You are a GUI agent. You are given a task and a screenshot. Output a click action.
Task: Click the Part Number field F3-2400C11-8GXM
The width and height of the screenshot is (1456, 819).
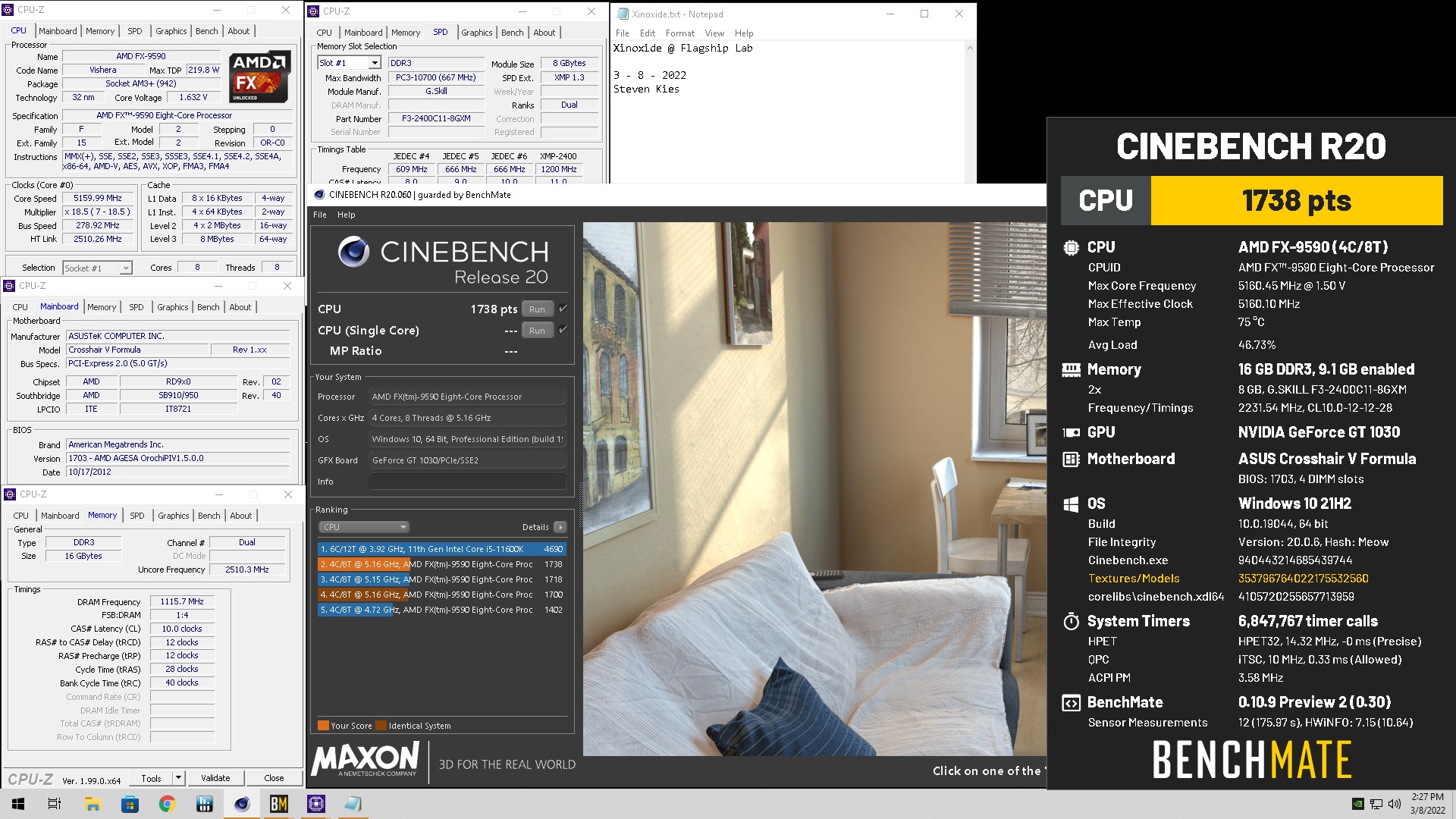tap(436, 119)
